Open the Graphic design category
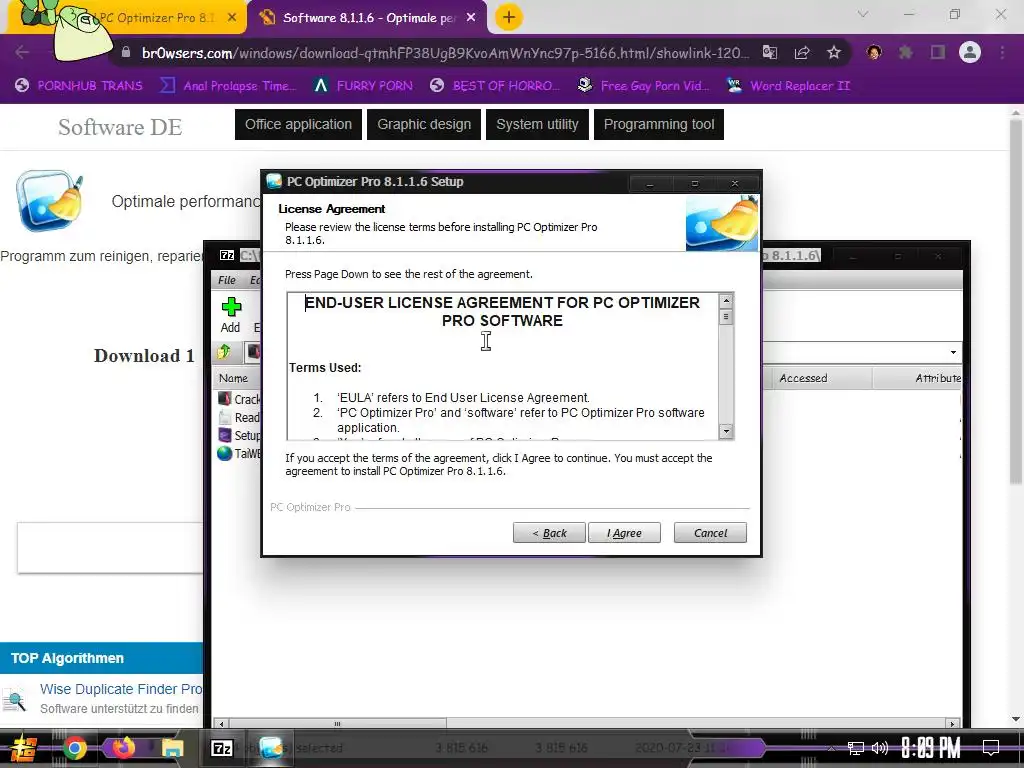 tap(424, 124)
